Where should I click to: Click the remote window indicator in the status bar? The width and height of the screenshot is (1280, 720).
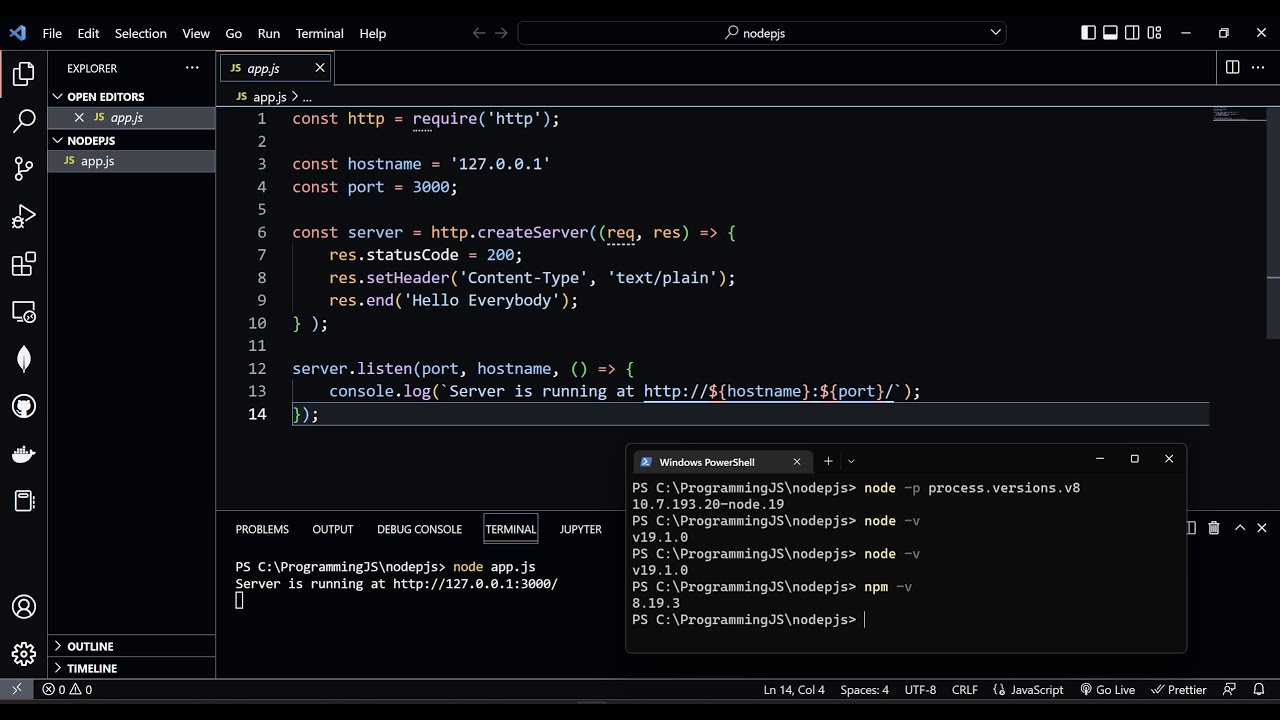tap(16, 689)
